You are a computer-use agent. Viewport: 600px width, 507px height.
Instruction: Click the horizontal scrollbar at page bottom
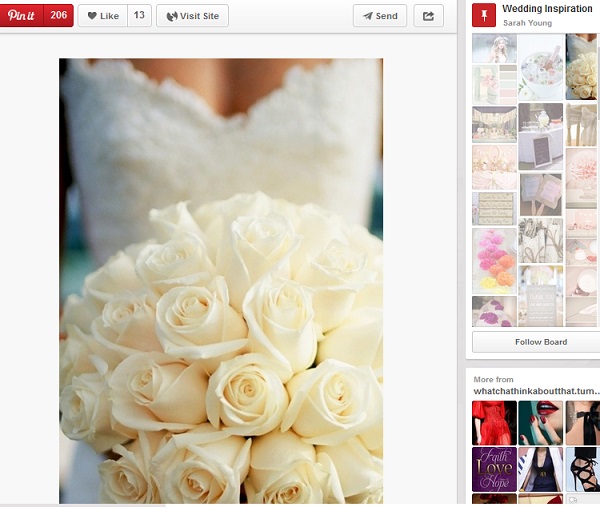click(x=82, y=504)
